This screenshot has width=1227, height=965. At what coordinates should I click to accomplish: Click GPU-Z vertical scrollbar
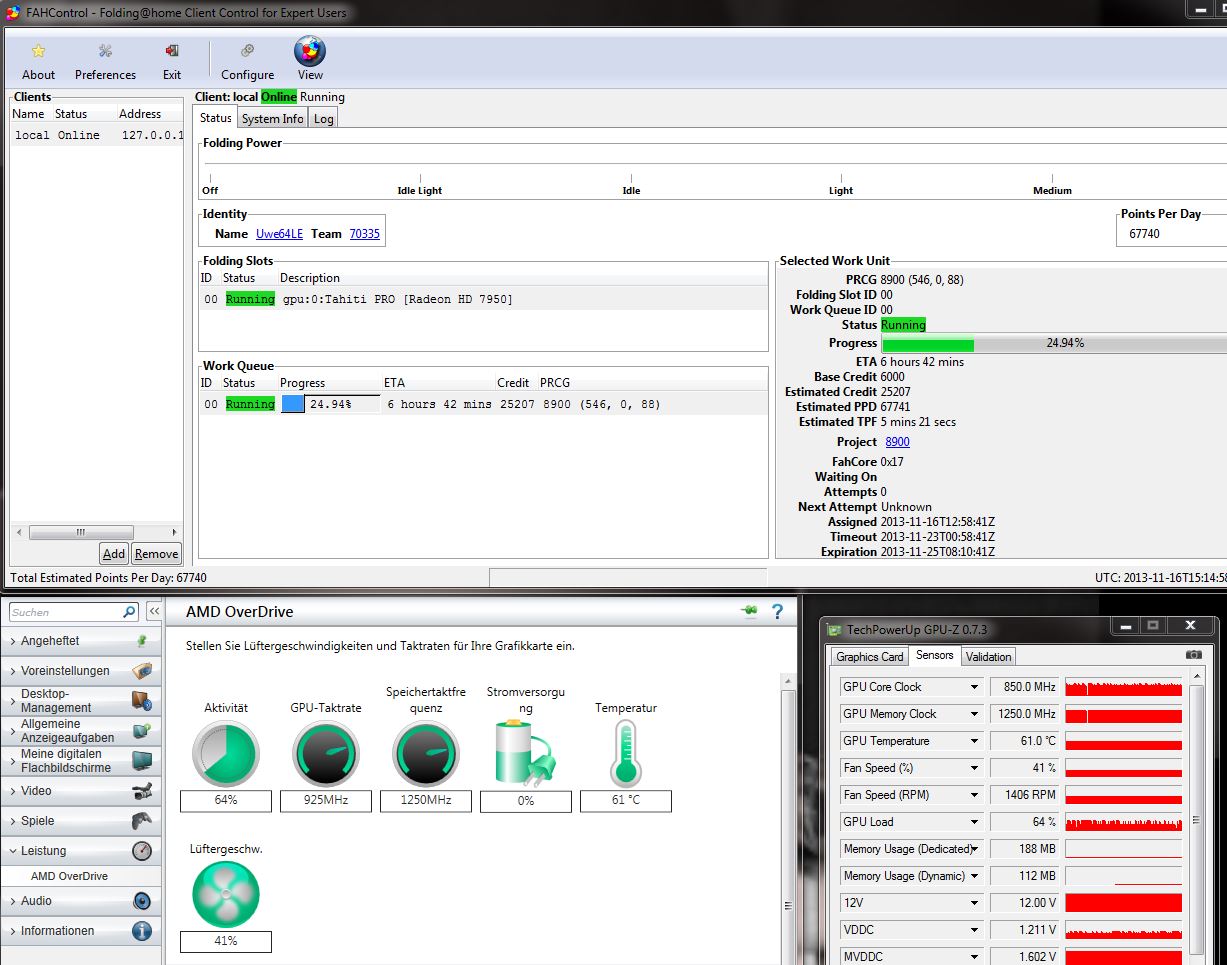point(1197,820)
